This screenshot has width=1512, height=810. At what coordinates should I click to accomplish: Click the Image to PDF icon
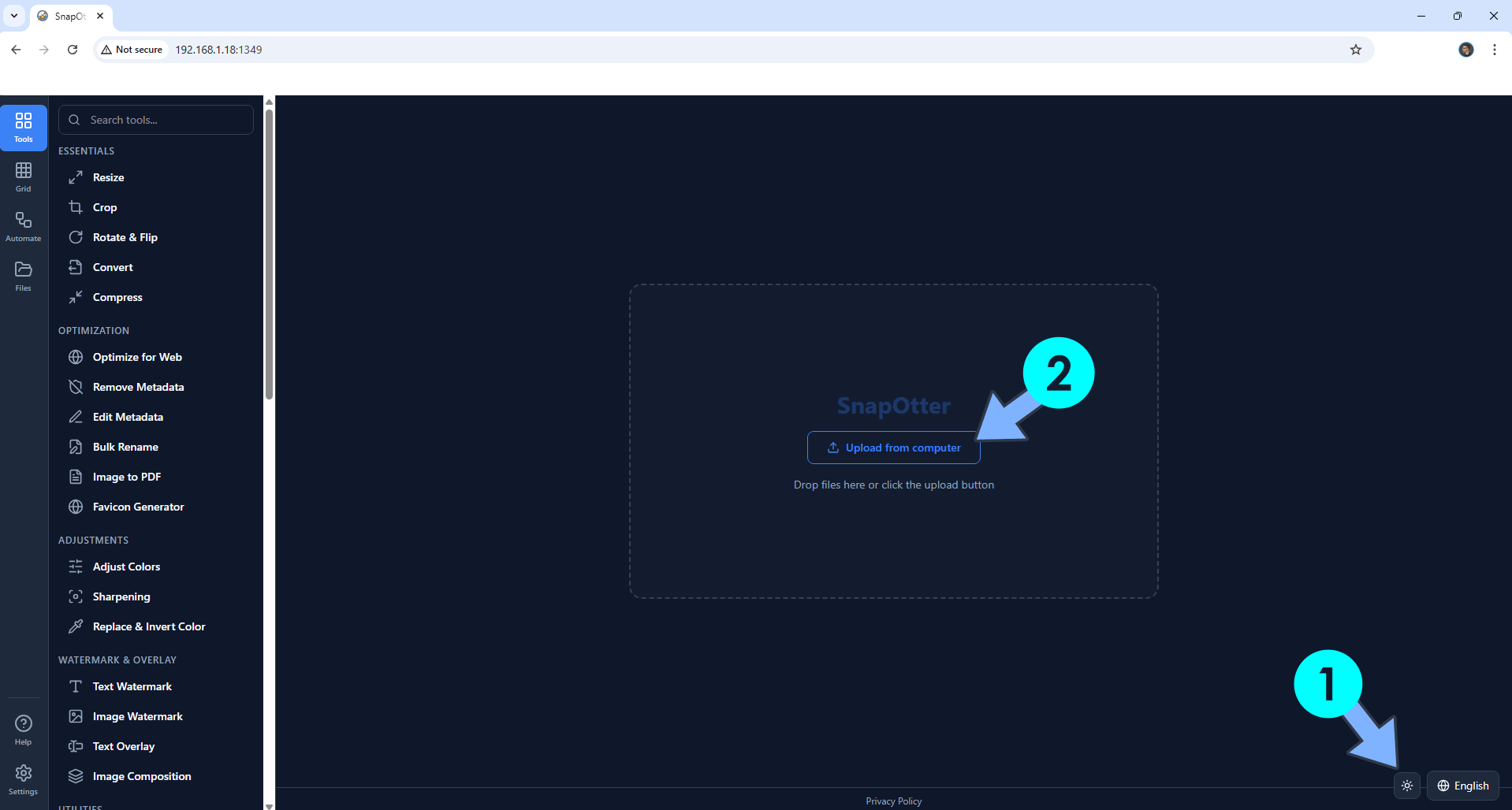(x=76, y=477)
